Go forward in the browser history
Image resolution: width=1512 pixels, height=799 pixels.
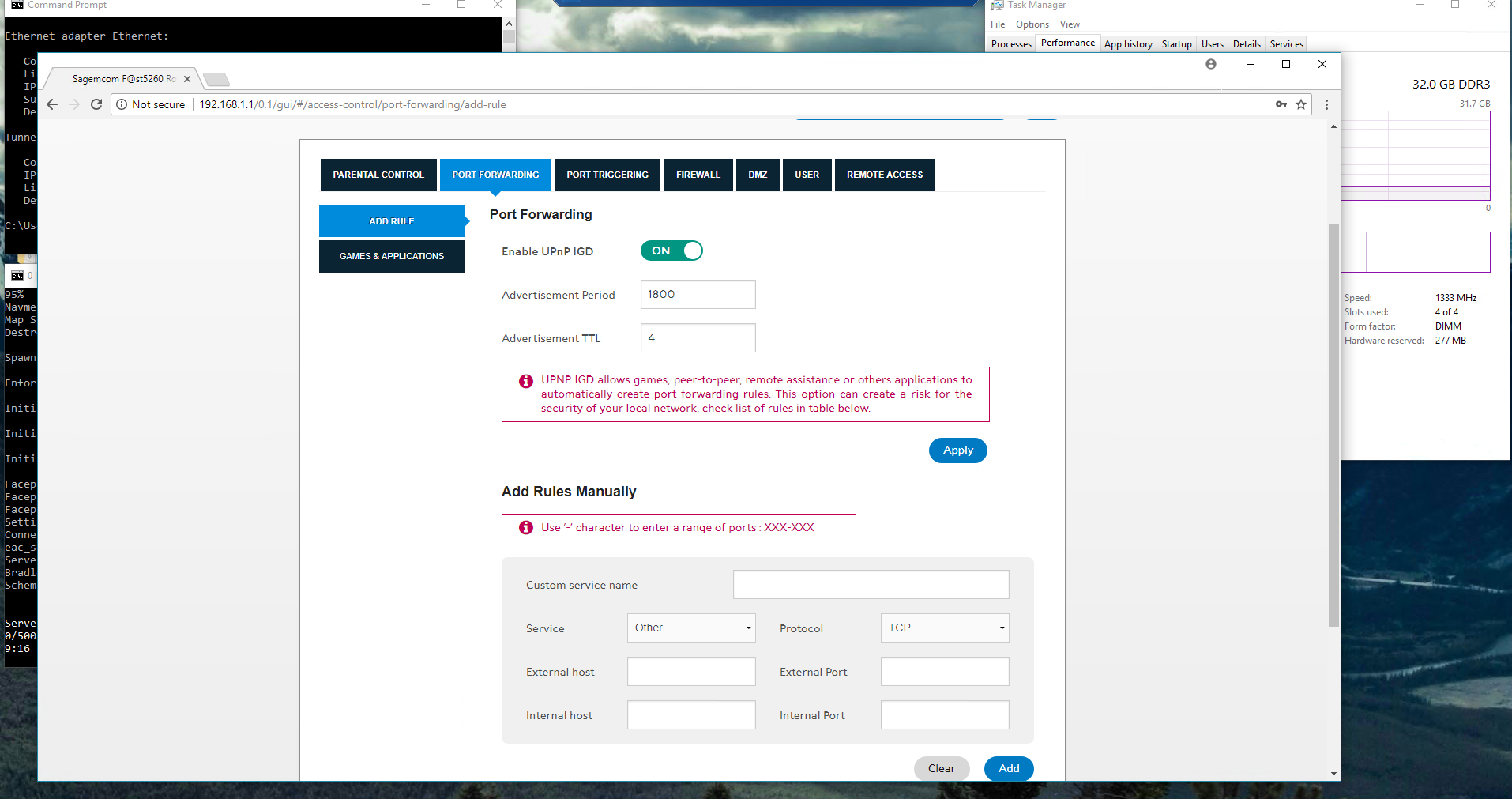(74, 104)
